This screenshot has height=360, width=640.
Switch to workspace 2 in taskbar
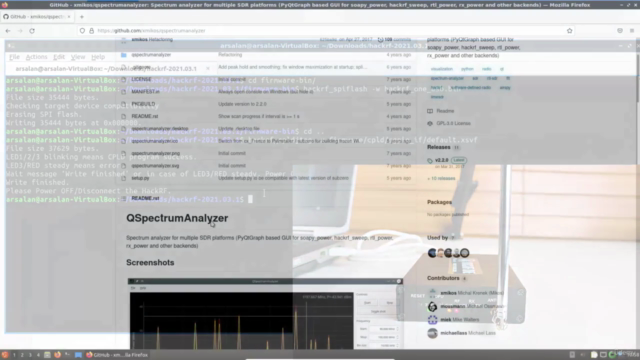click(22, 355)
